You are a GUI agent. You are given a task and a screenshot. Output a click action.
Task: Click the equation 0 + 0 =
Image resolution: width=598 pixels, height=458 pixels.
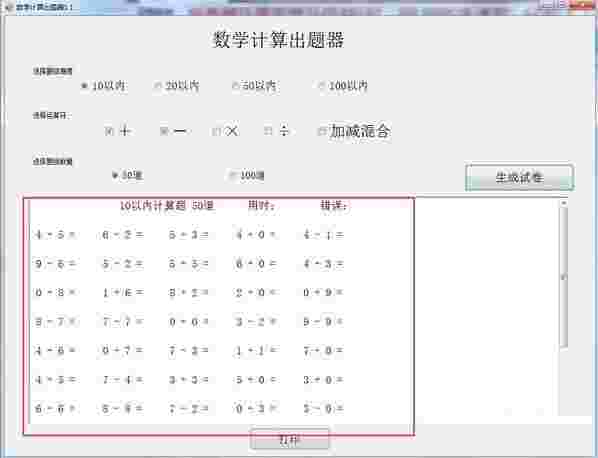189,321
